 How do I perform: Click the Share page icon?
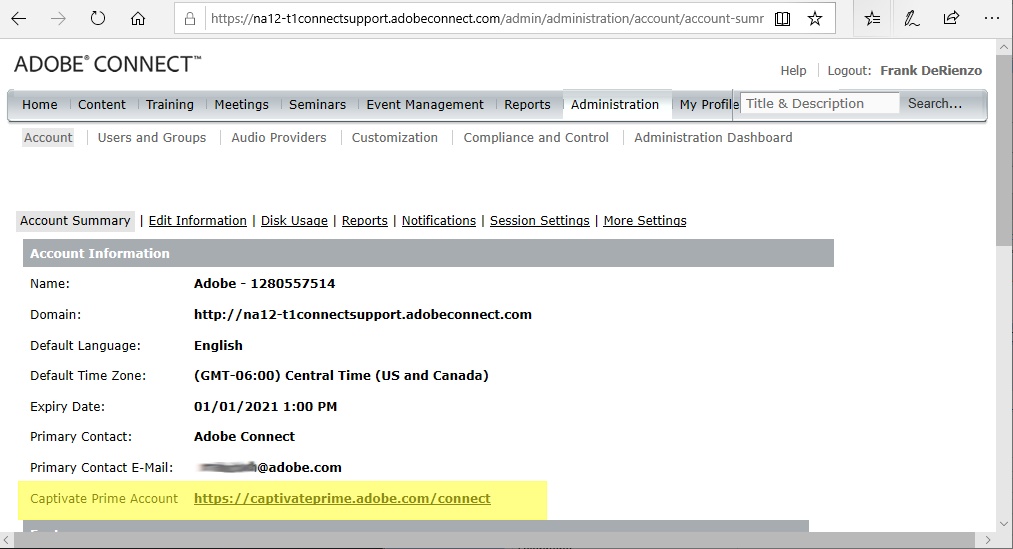point(951,18)
